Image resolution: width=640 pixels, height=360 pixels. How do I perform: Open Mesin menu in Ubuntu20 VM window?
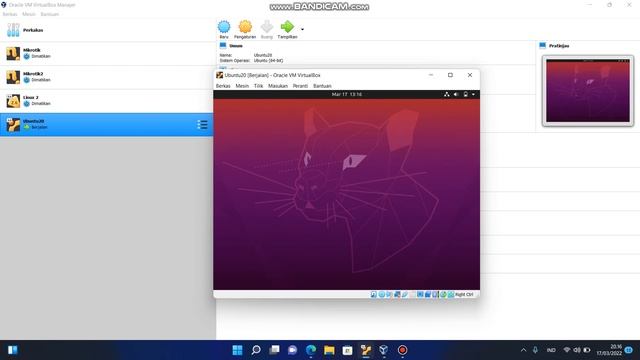coord(242,86)
